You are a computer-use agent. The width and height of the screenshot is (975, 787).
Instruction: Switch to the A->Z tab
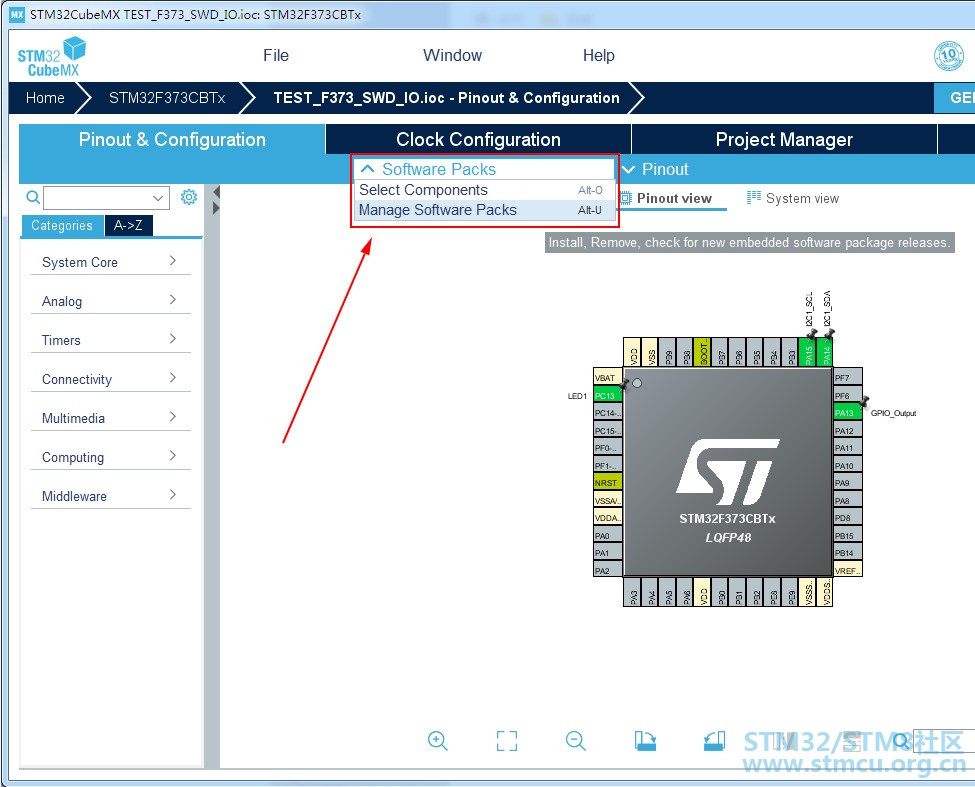[x=128, y=225]
